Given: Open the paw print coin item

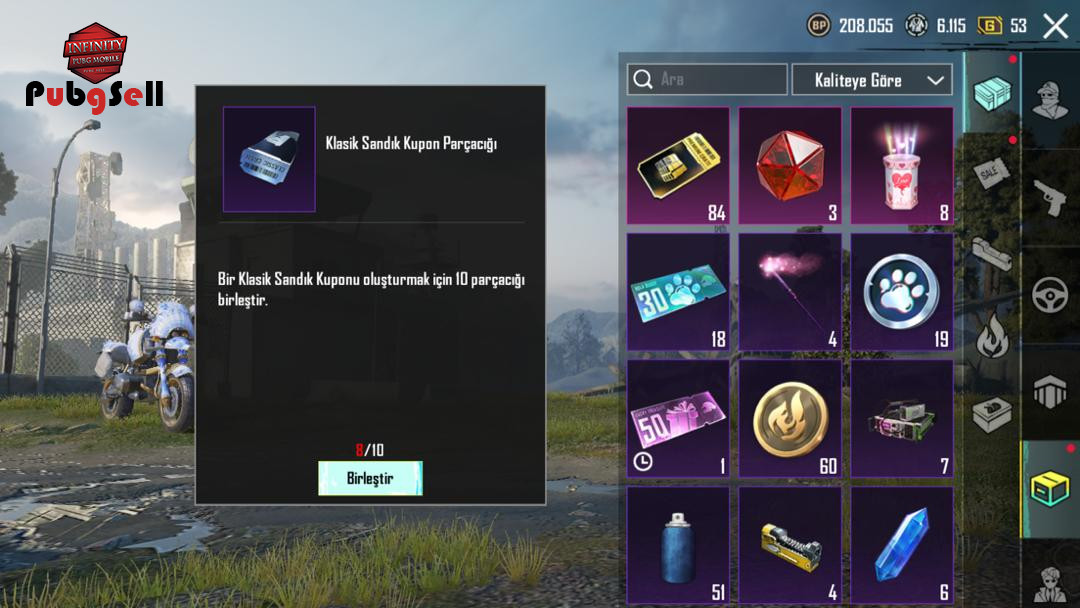Looking at the screenshot, I should (902, 292).
